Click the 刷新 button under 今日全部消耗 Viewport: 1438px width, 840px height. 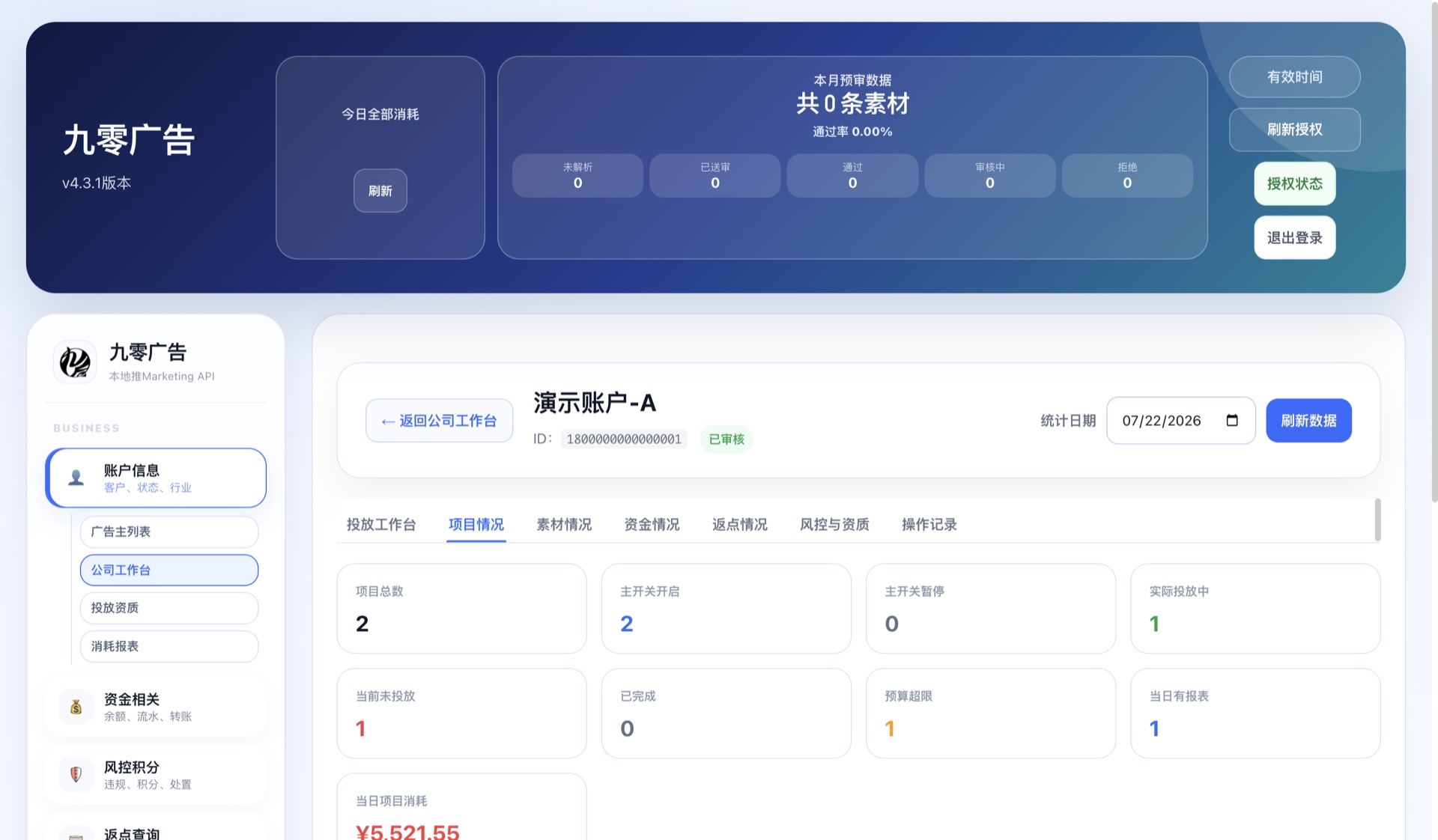click(380, 191)
